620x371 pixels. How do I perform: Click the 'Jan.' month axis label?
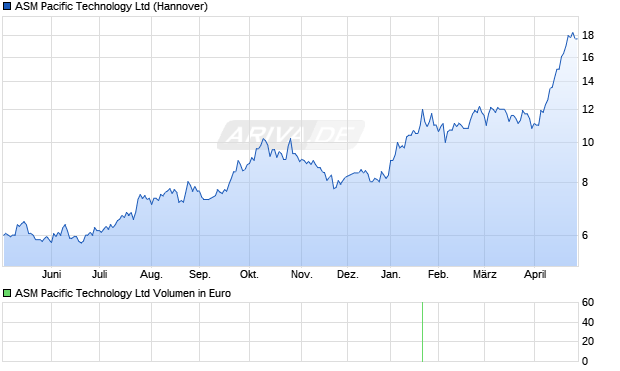click(390, 274)
